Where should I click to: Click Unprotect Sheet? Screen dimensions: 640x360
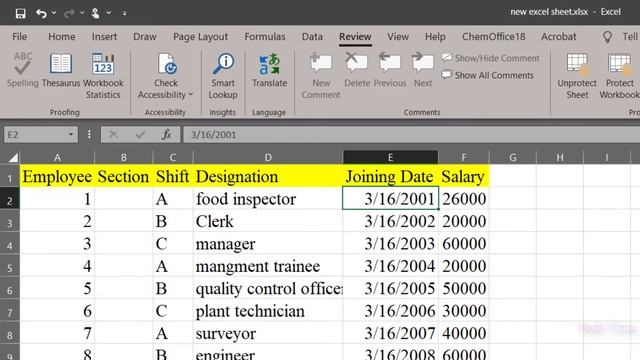click(x=577, y=76)
